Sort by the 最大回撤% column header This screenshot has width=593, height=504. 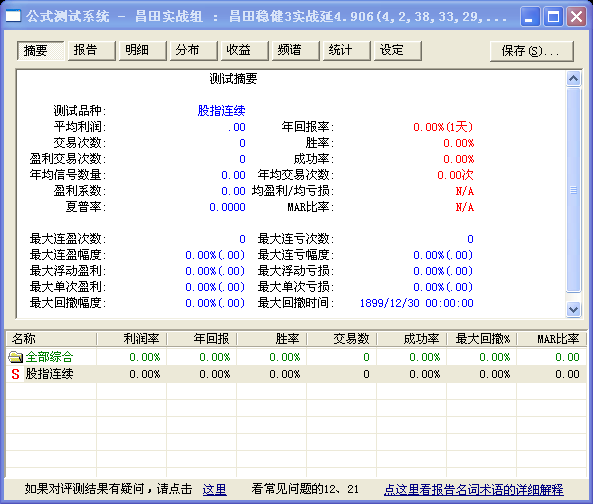click(x=481, y=338)
